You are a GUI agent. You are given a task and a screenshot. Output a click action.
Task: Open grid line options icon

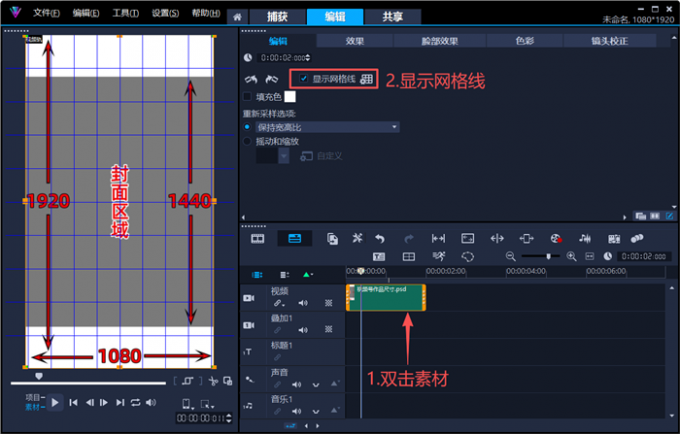tap(366, 79)
